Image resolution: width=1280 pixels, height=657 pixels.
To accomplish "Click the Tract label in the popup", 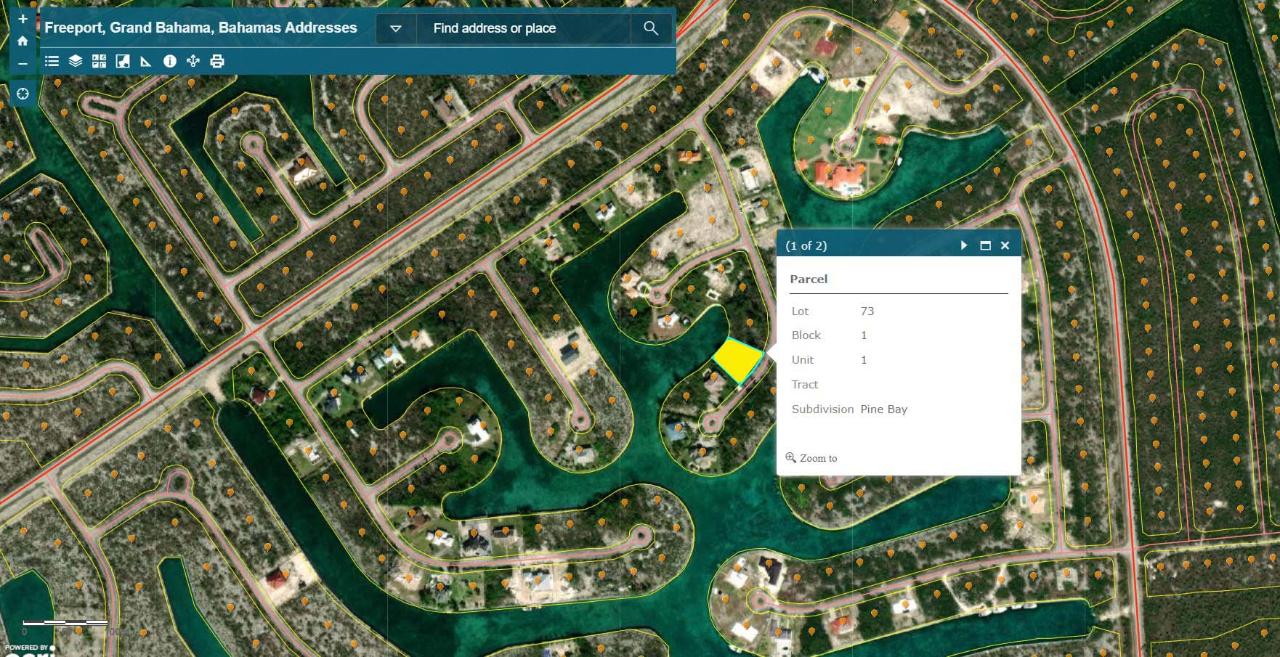I will (805, 384).
